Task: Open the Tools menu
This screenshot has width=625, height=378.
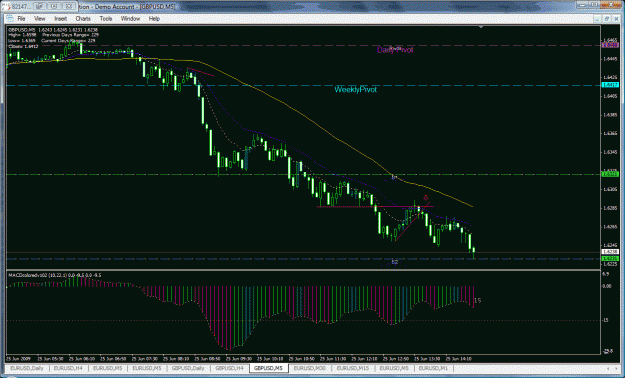Action: pyautogui.click(x=106, y=19)
